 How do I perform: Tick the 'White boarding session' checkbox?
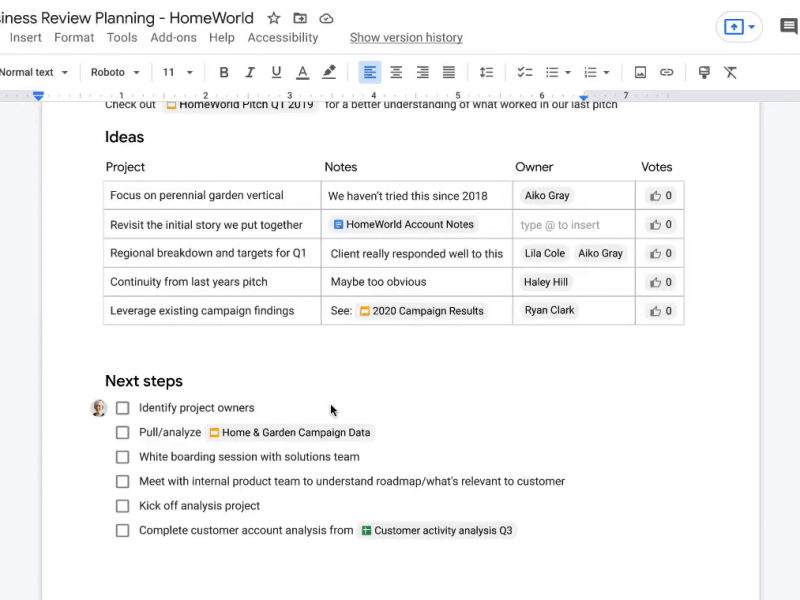tap(122, 457)
